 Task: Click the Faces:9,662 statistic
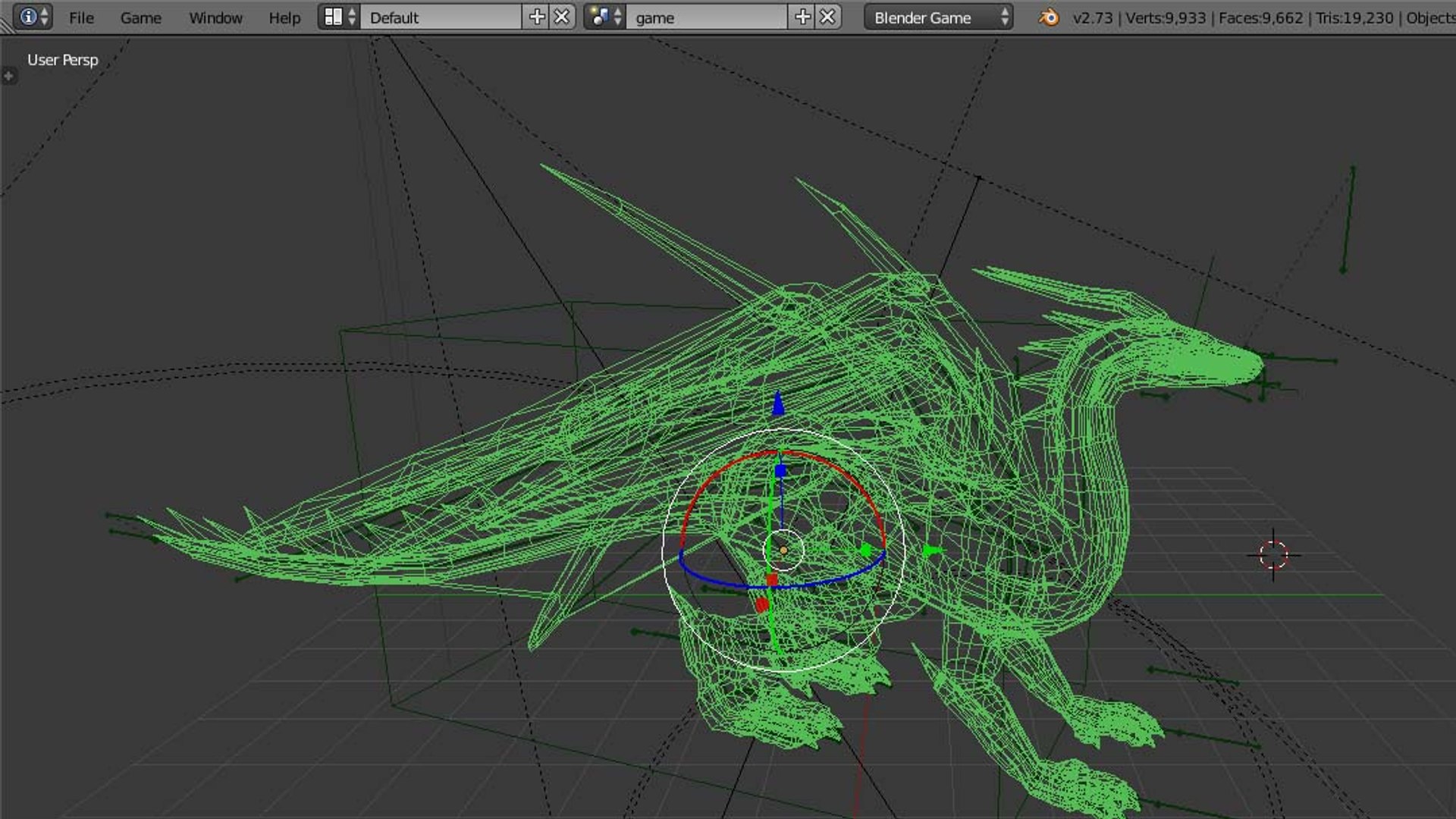pos(1260,17)
